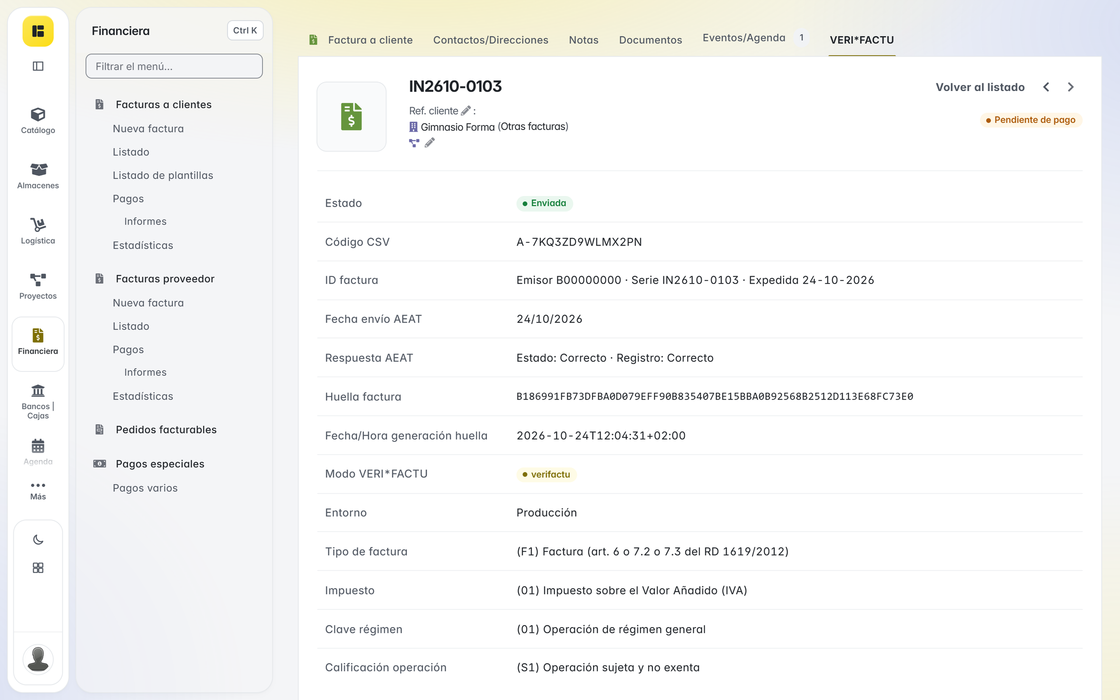1120x700 pixels.
Task: Open Pedidos facturables menu item
Action: (166, 429)
